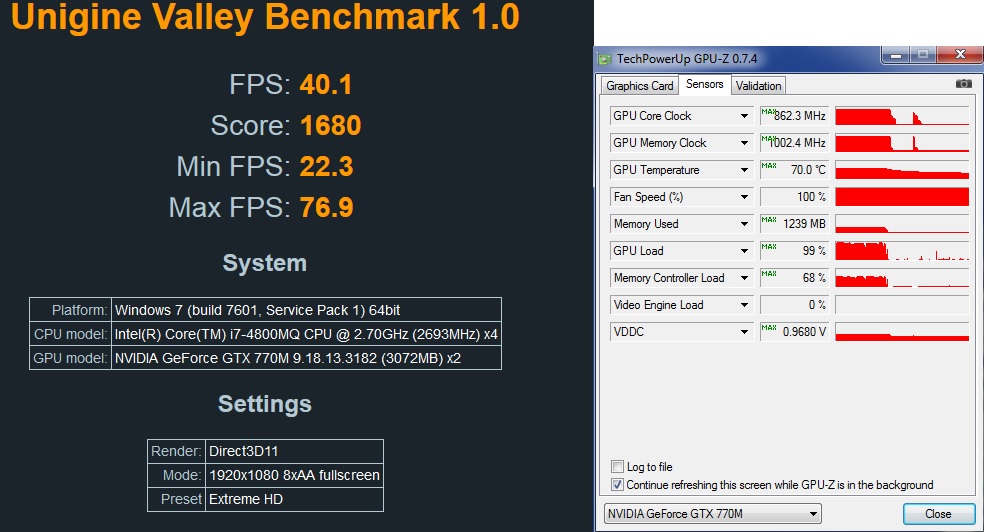The height and width of the screenshot is (532, 984).
Task: Click the Windows 7 platform cell
Action: coord(306,310)
